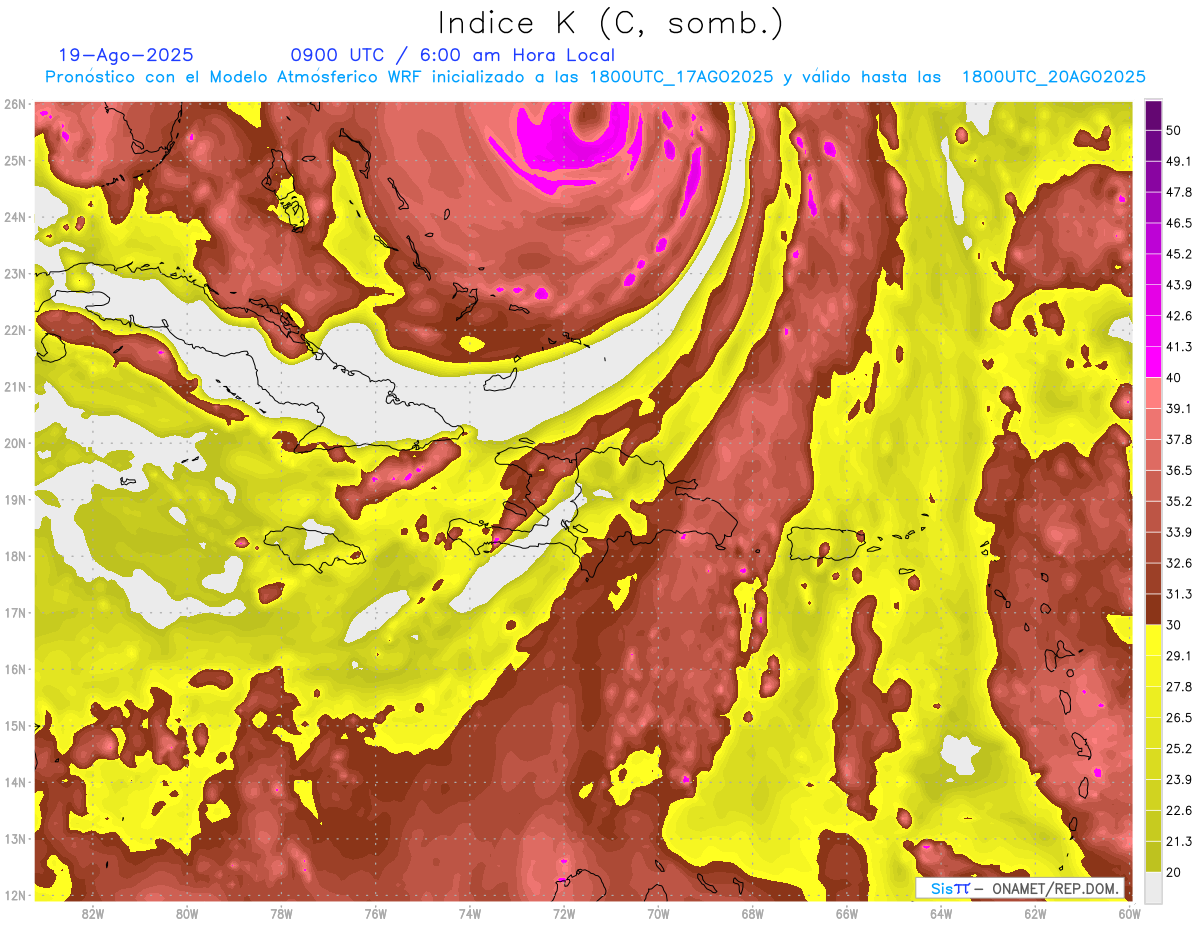Select the latitude label "22N"
Image resolution: width=1200 pixels, height=927 pixels.
coord(14,330)
